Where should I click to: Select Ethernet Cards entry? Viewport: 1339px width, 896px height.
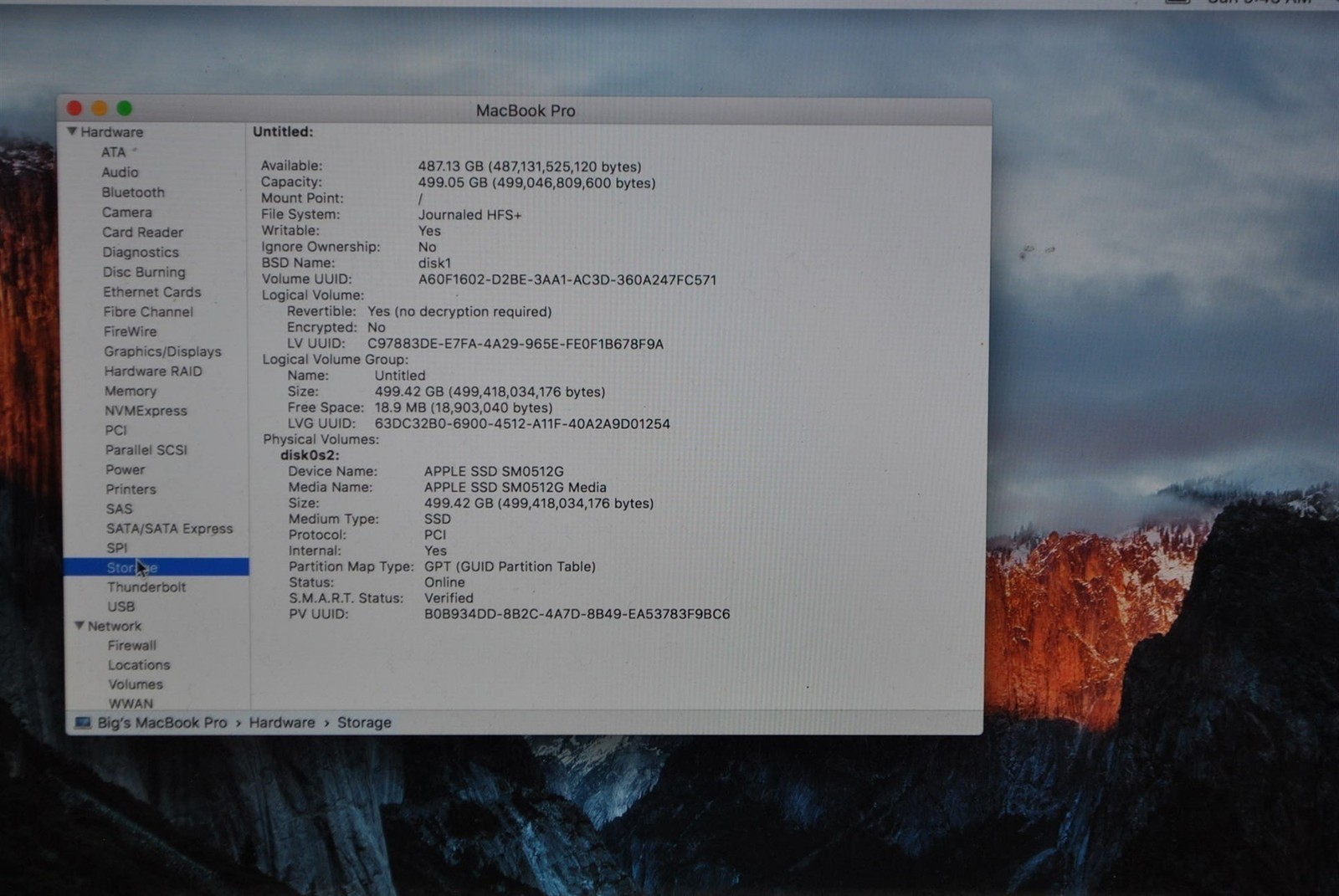point(152,292)
